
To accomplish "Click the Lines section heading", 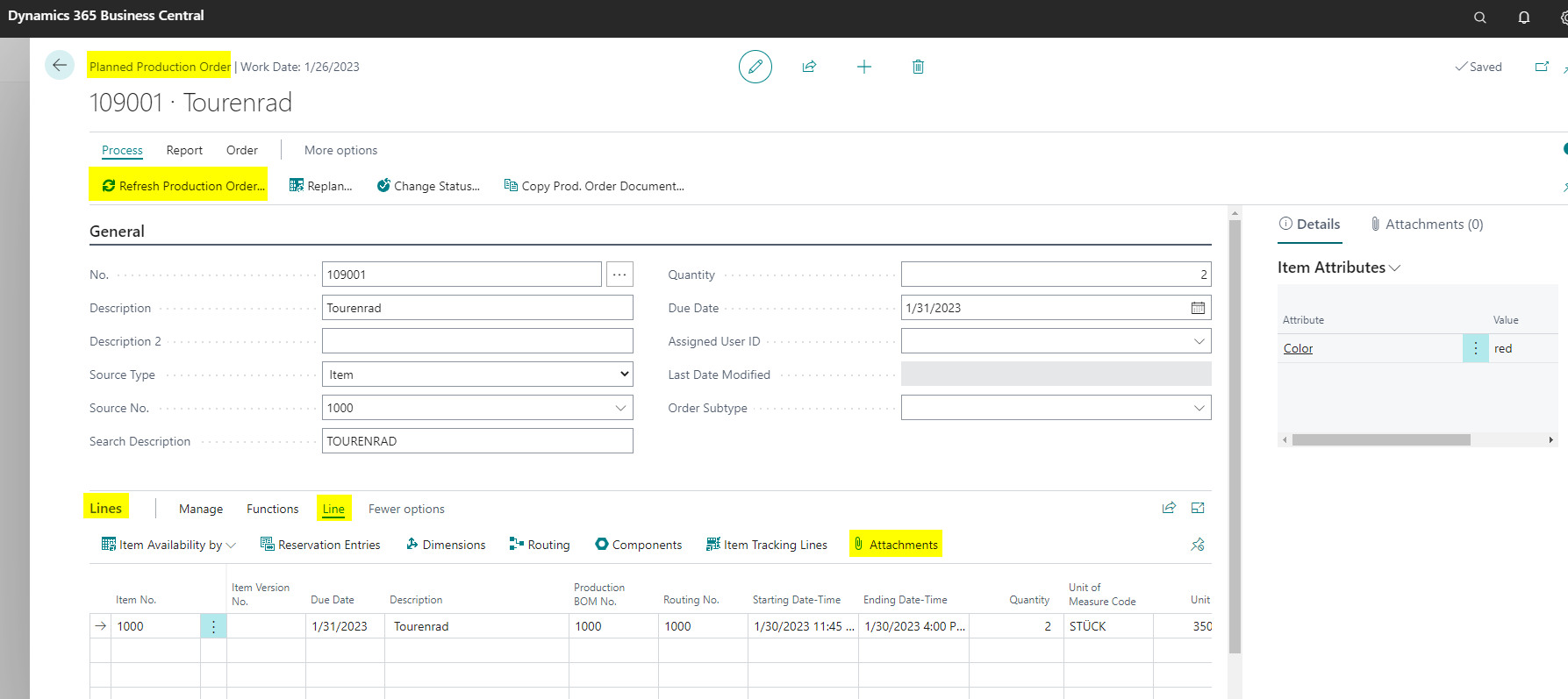I will (105, 508).
